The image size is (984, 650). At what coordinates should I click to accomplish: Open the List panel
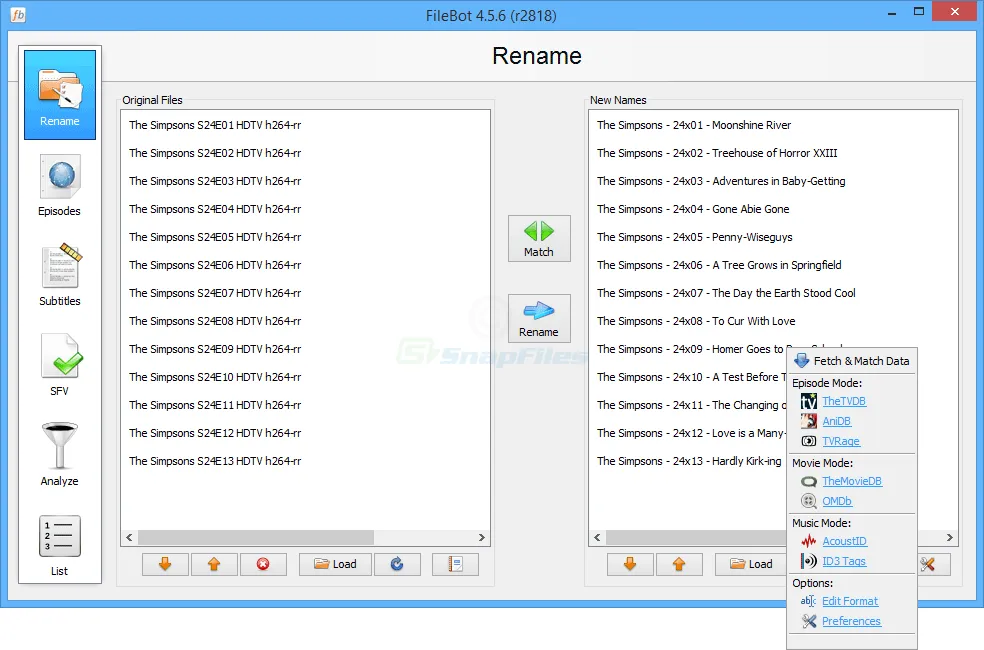pyautogui.click(x=60, y=545)
